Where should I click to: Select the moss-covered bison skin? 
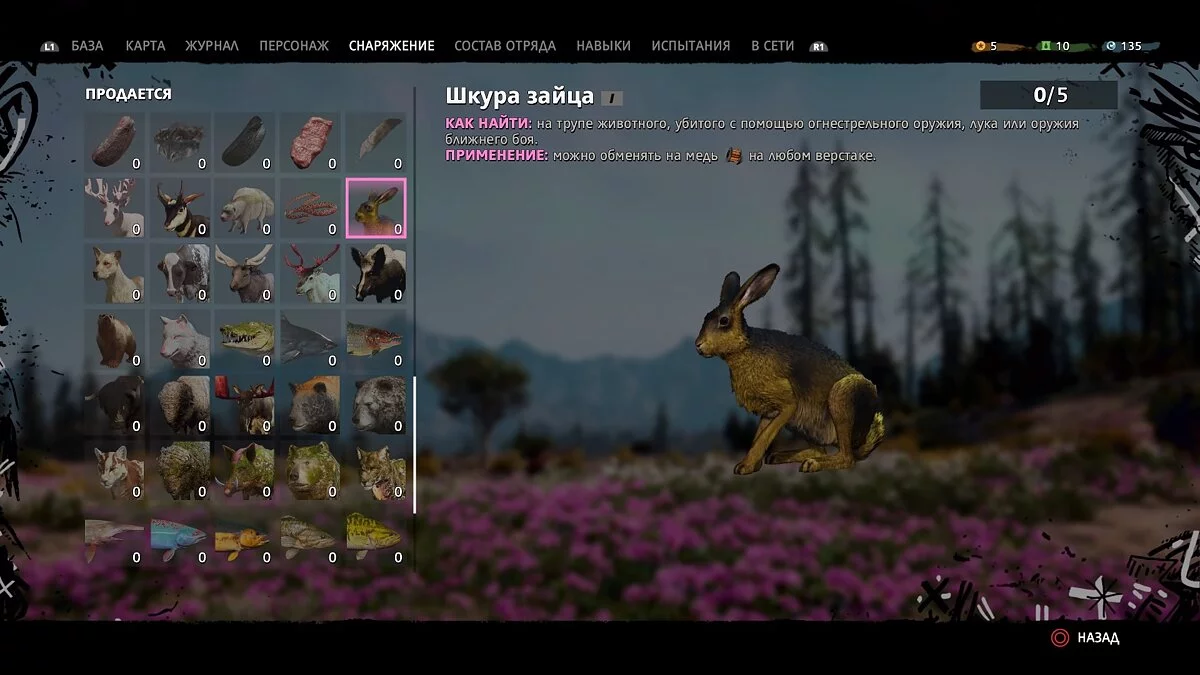180,471
